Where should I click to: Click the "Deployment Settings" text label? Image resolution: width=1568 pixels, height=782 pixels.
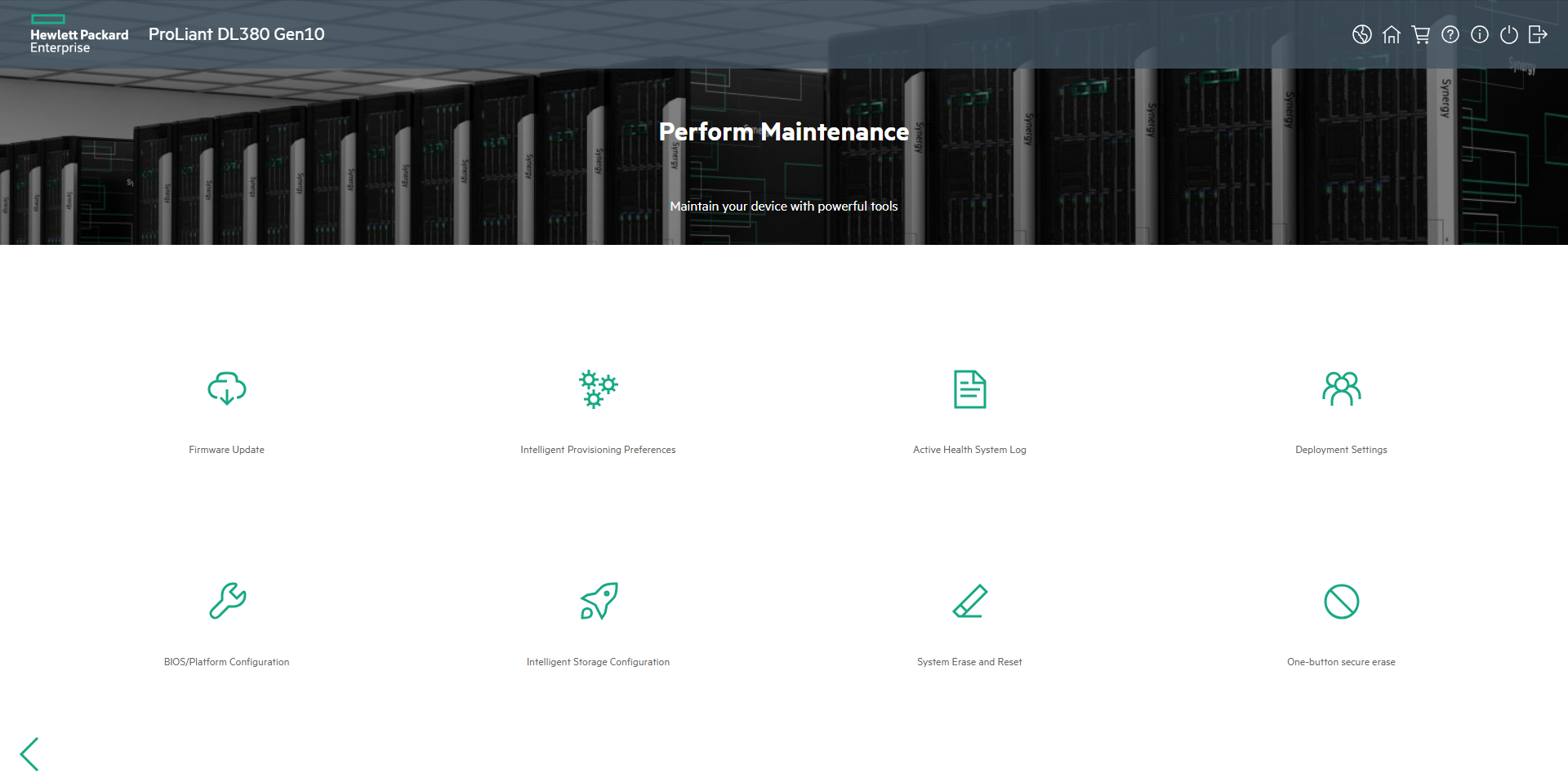click(x=1341, y=450)
